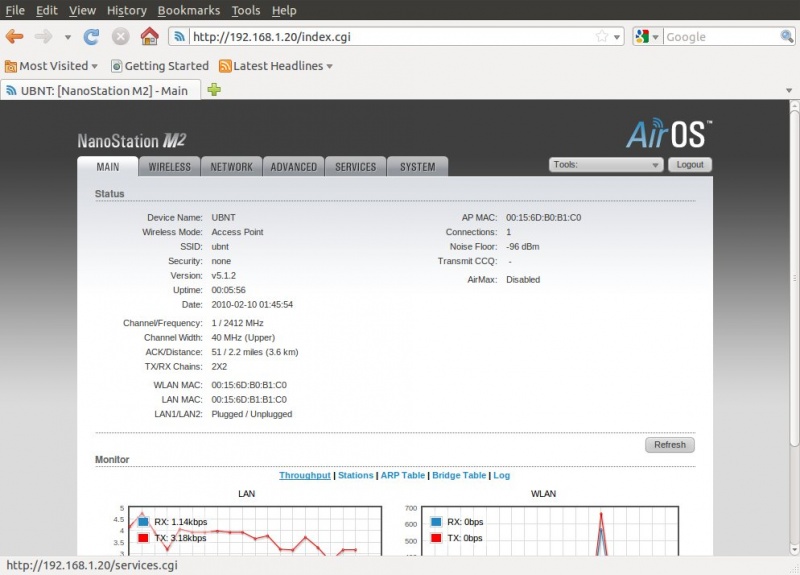Open the Getting Started bookmark
Viewport: 800px width, 575px height.
tap(160, 66)
